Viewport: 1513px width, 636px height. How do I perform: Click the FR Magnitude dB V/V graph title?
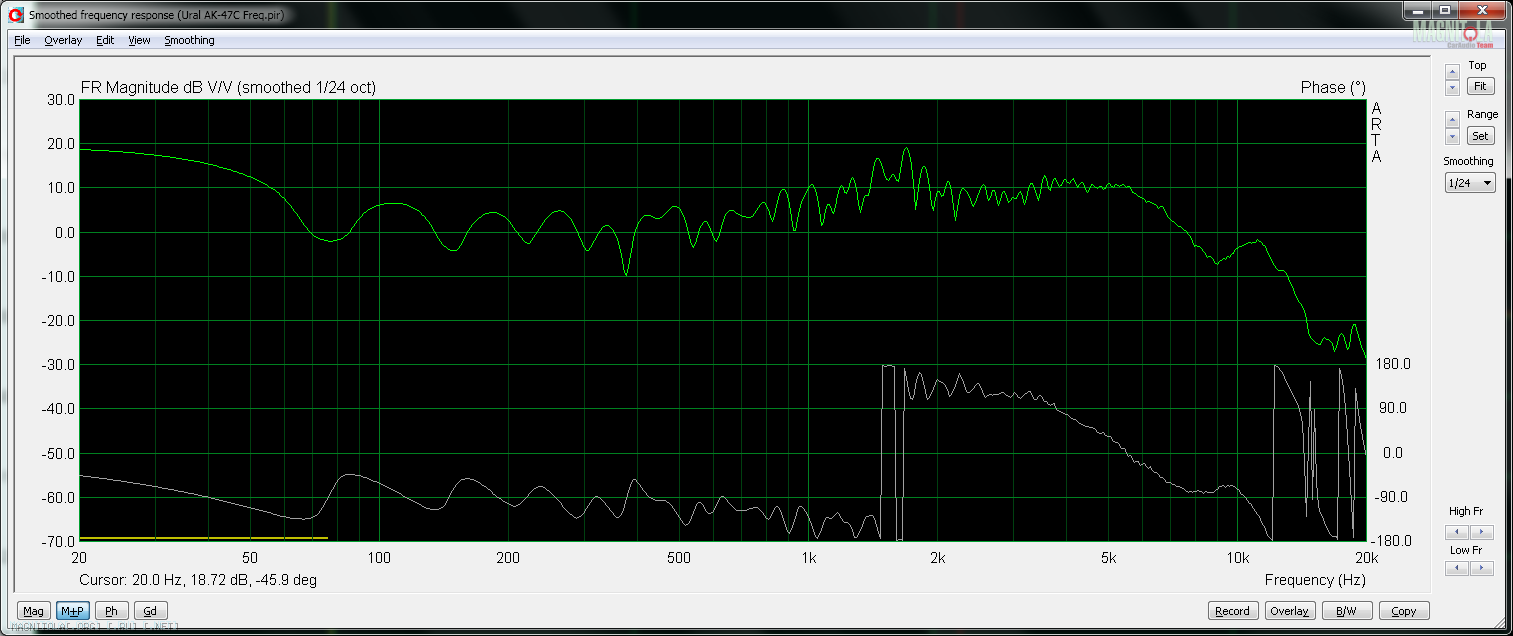point(227,88)
